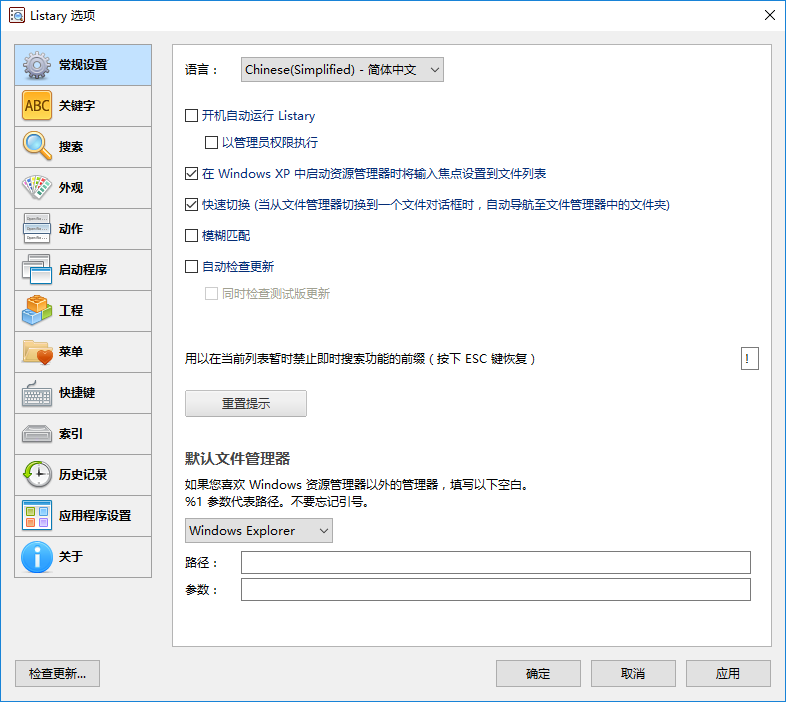The image size is (786, 702).
Task: Click the "%1 参数代表路径" hint text
Action: (x=277, y=501)
